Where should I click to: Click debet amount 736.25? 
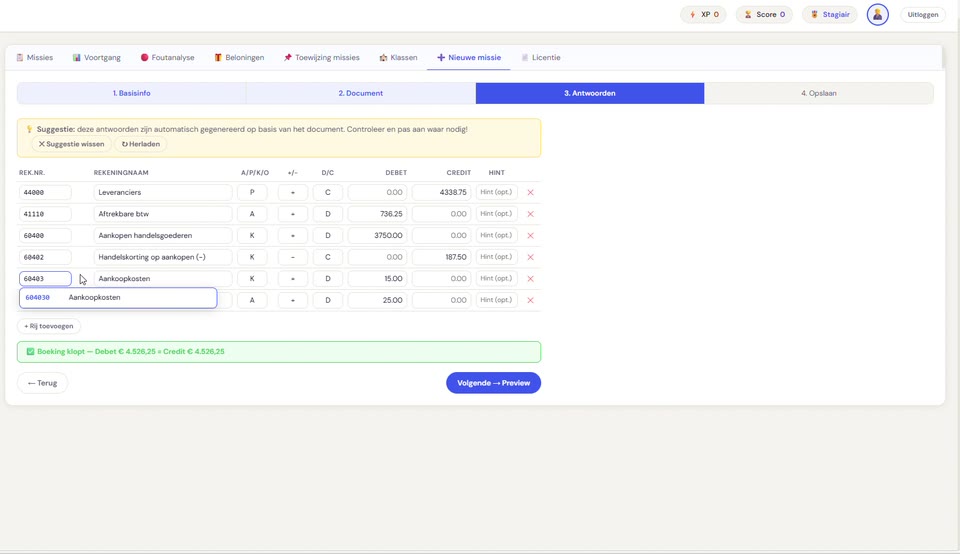click(x=377, y=214)
